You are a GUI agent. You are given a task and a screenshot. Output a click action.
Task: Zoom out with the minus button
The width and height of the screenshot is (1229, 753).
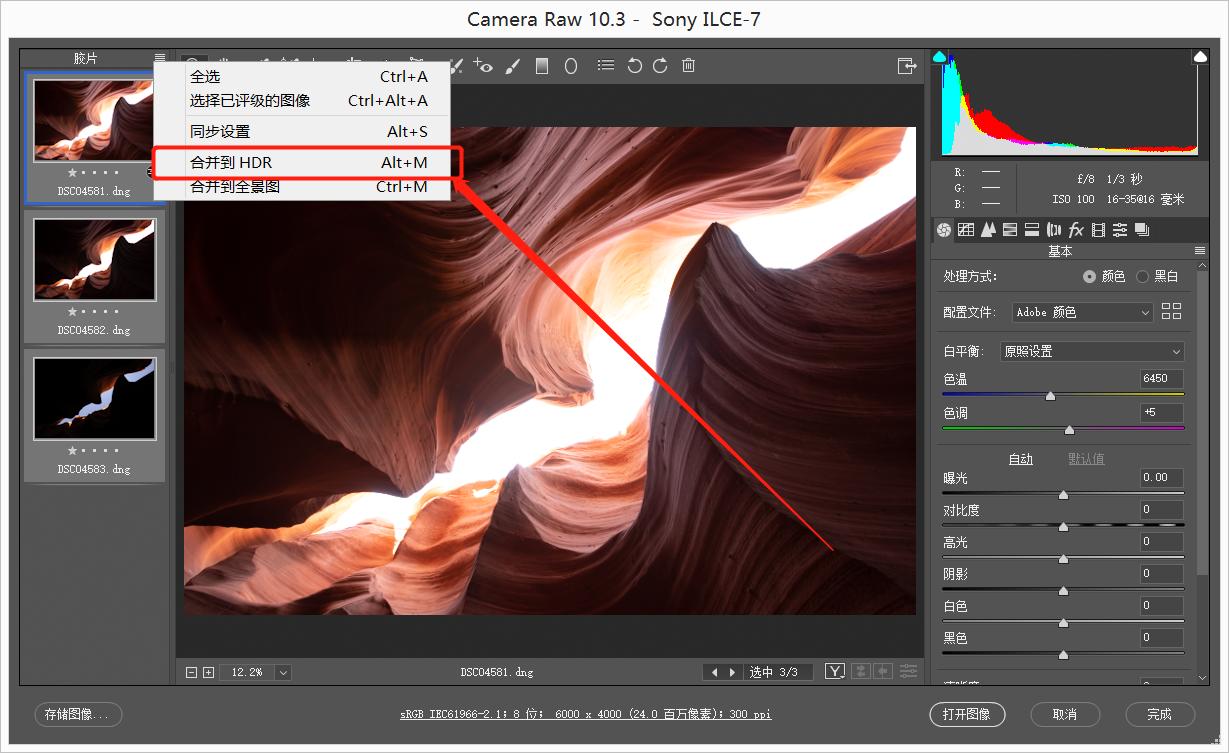(x=192, y=672)
